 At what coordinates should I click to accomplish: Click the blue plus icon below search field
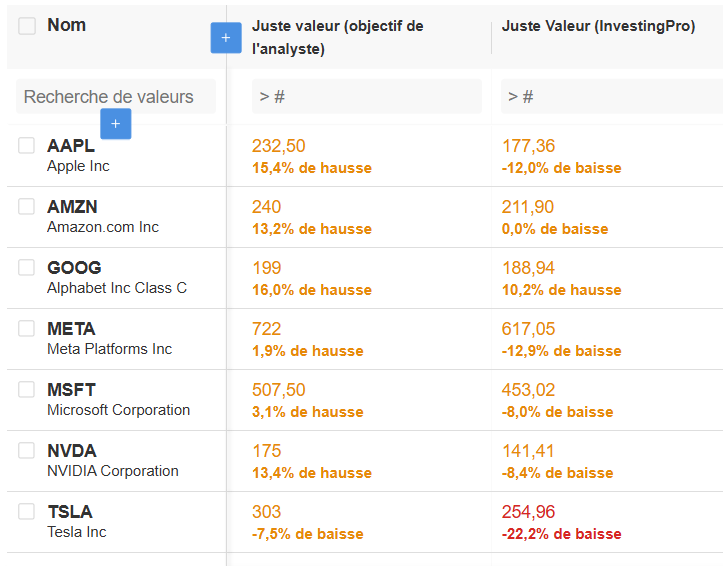115,124
